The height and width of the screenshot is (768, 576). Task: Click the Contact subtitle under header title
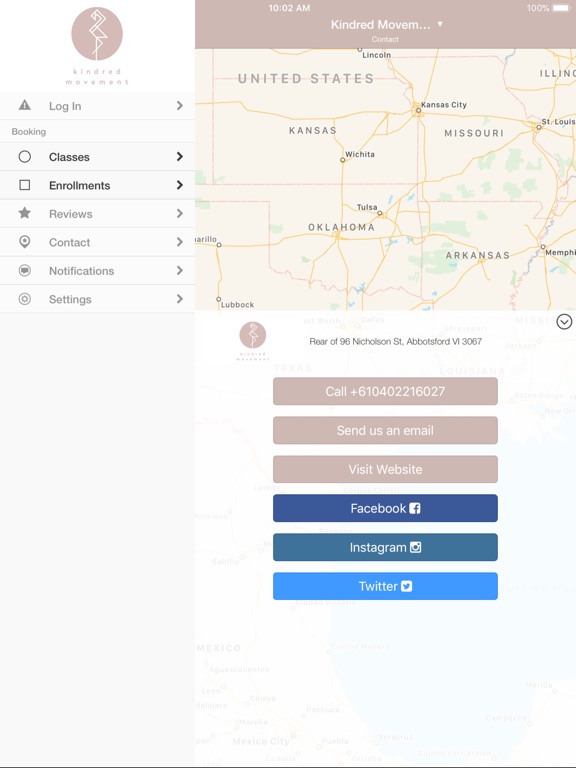point(385,39)
